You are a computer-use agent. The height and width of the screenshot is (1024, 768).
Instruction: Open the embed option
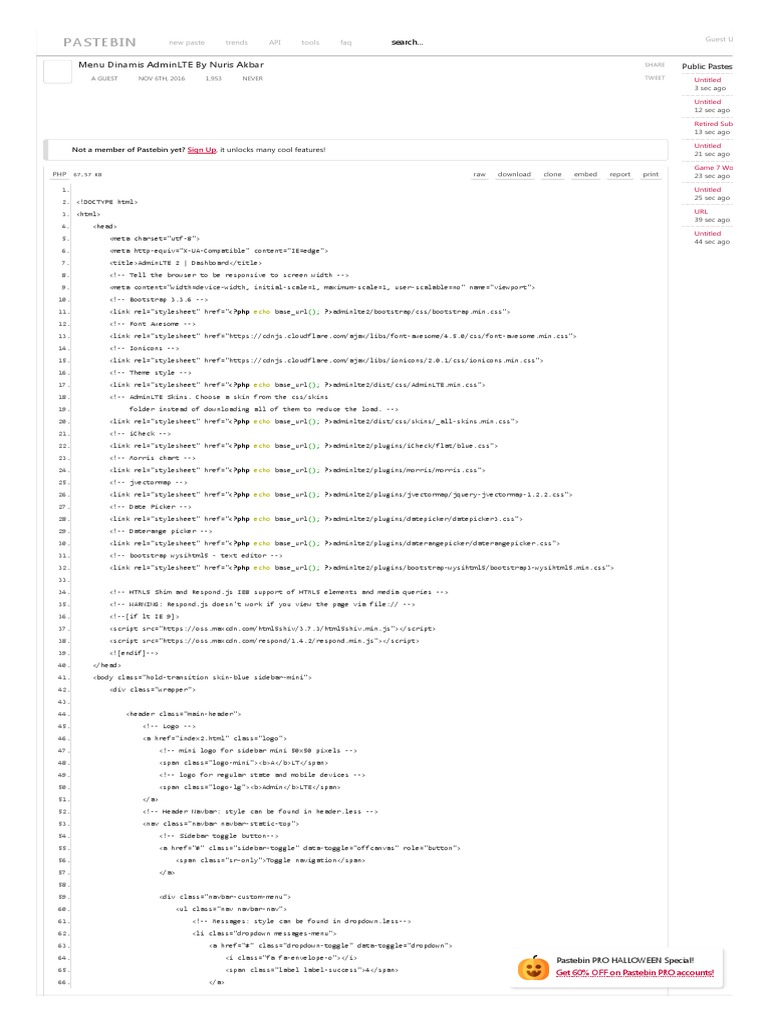pos(585,174)
